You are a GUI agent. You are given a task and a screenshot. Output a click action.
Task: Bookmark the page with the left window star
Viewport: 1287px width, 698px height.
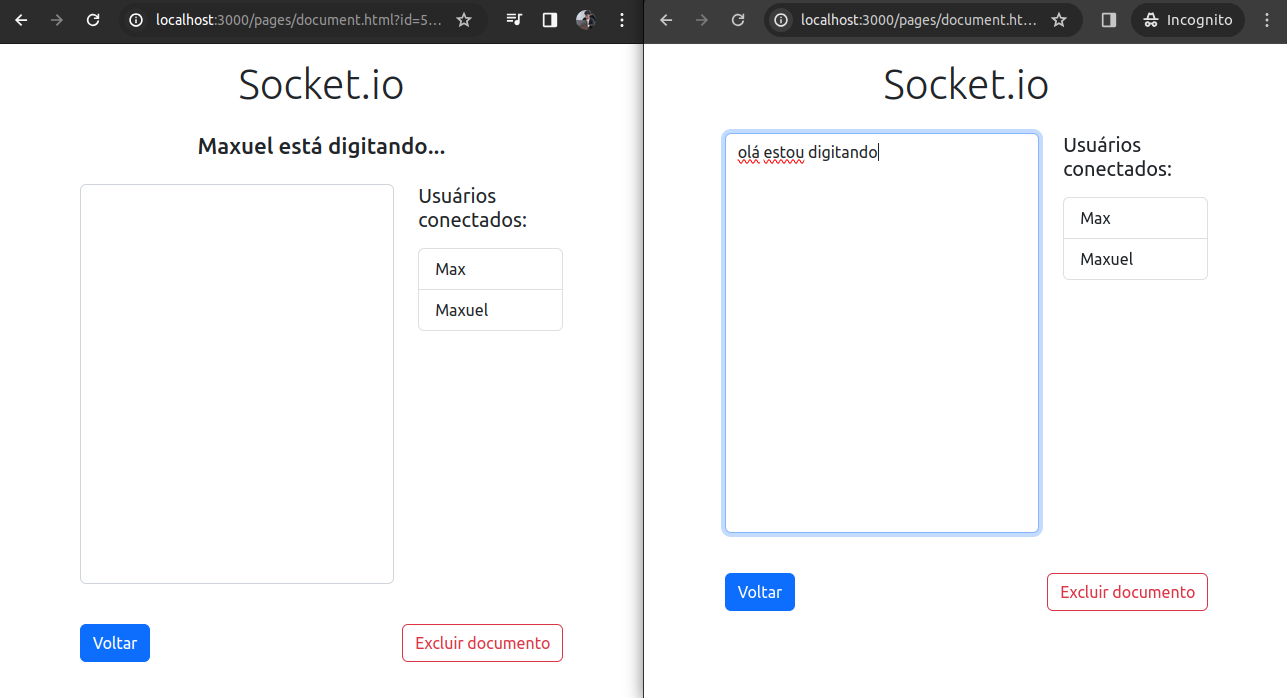464,20
